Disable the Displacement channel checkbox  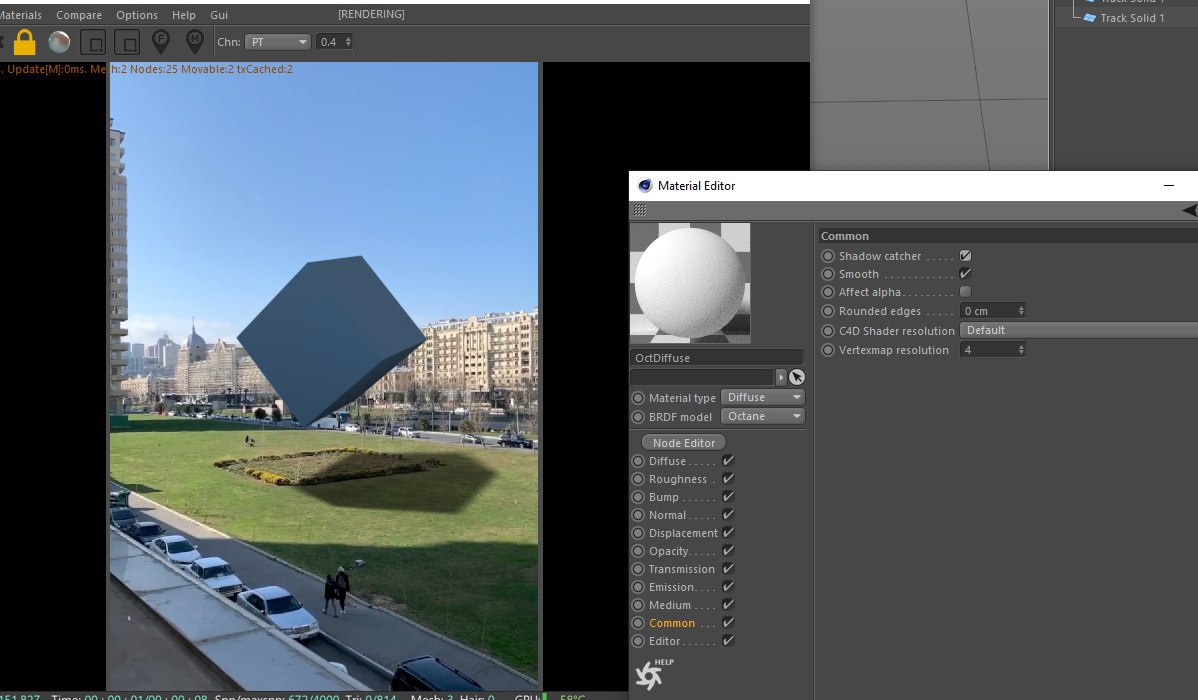728,533
